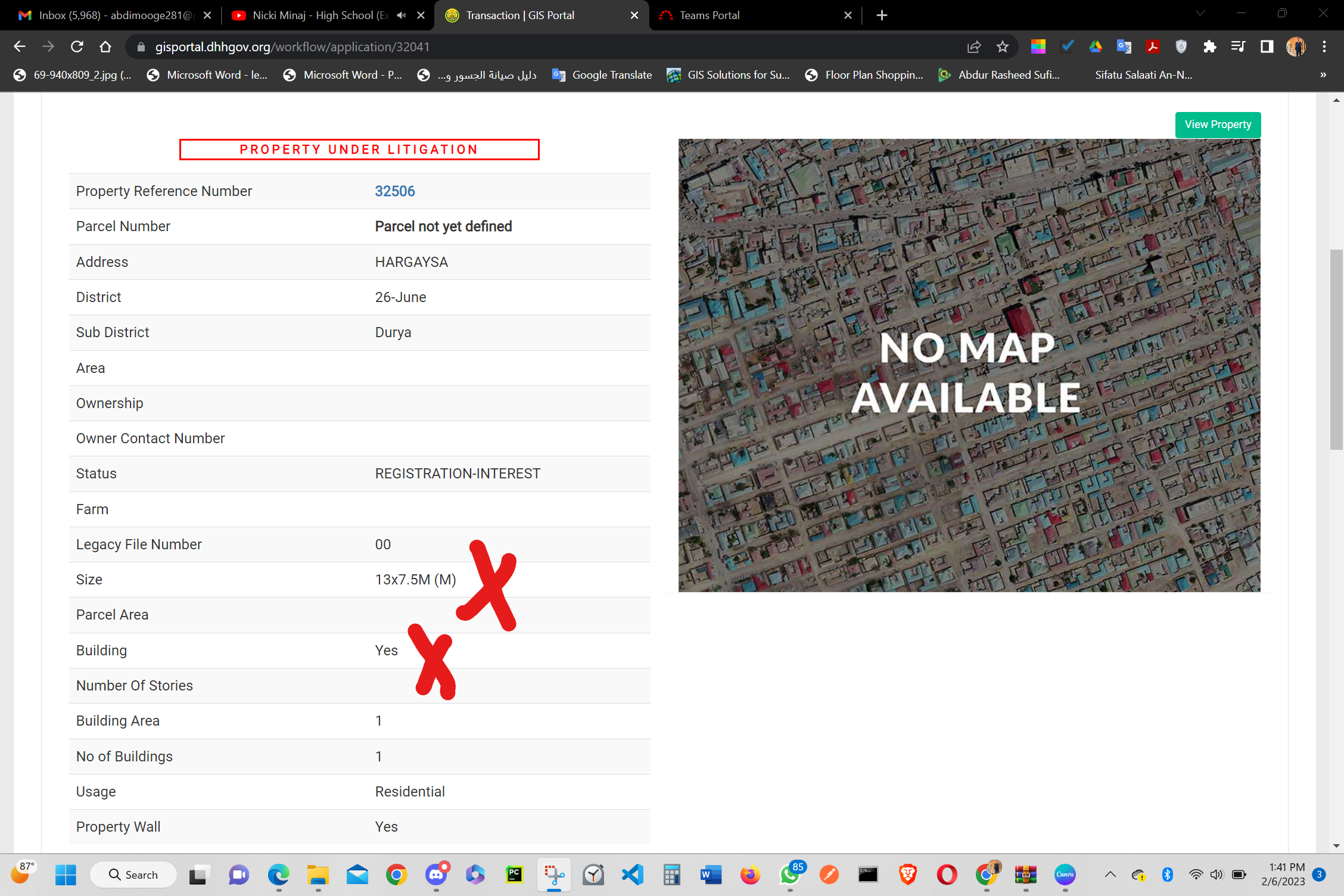Reload the GIS Portal page
The width and height of the screenshot is (1344, 896).
(x=77, y=46)
